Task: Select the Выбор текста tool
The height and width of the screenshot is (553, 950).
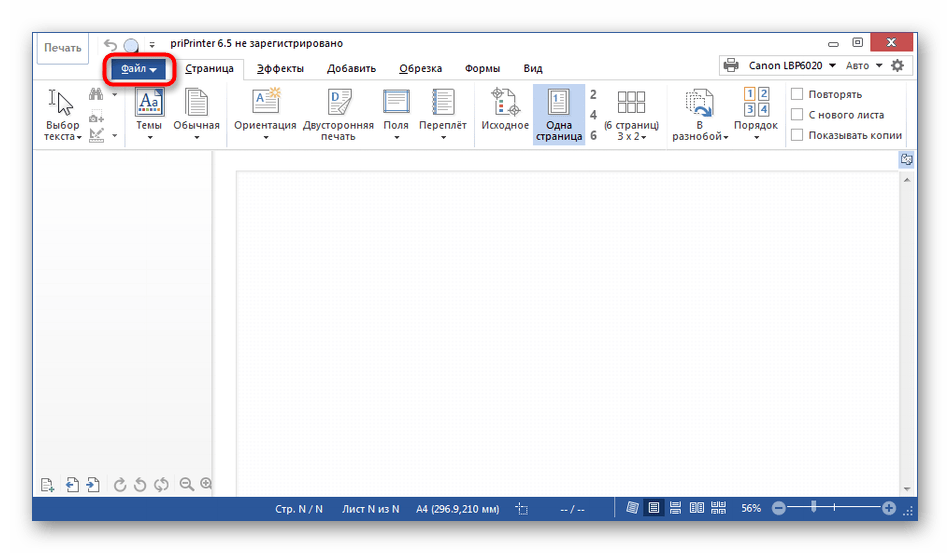Action: [62, 114]
